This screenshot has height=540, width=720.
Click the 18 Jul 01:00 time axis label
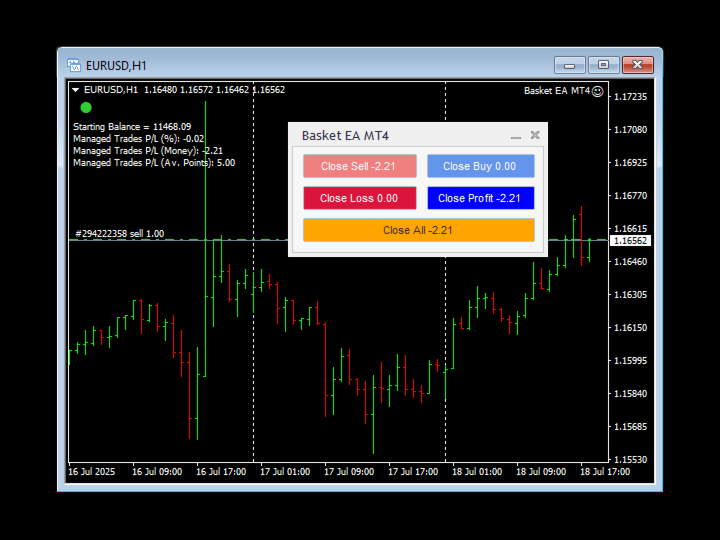pyautogui.click(x=477, y=472)
